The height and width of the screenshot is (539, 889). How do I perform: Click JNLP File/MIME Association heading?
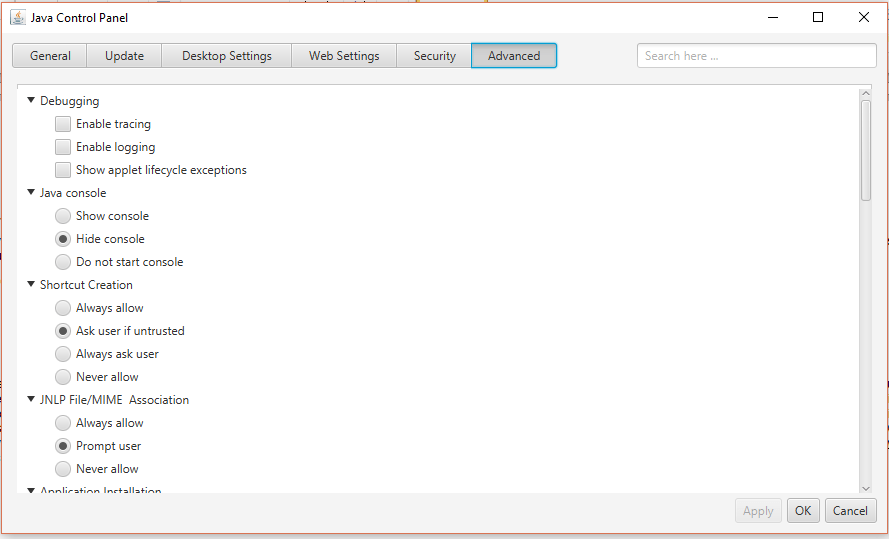click(114, 400)
